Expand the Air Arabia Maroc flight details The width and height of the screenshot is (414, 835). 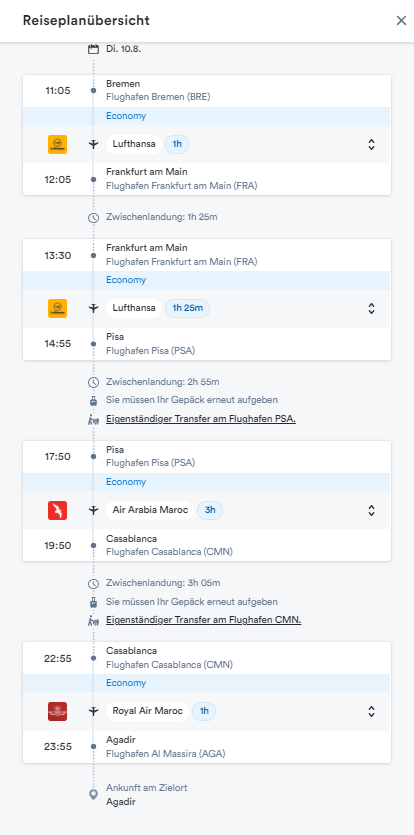(371, 510)
